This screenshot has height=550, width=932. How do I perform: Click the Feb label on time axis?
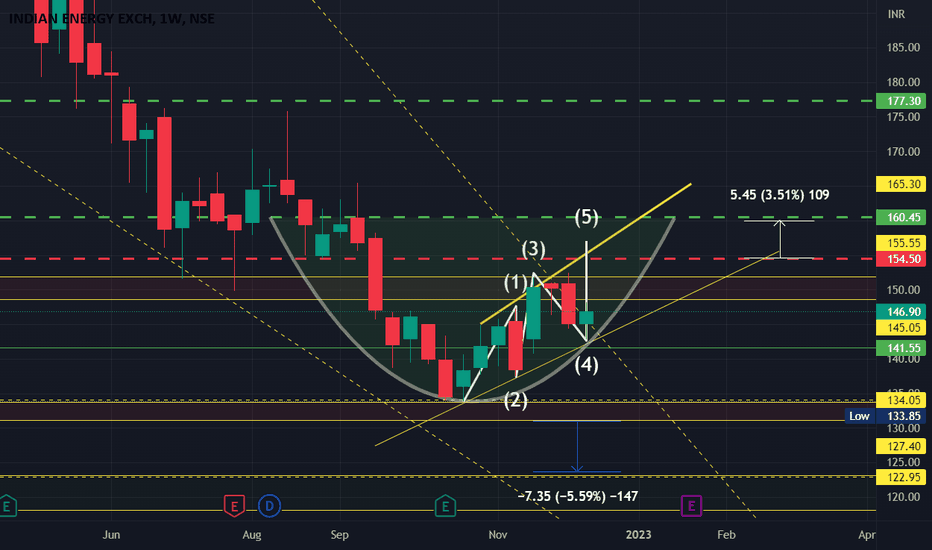tap(726, 535)
